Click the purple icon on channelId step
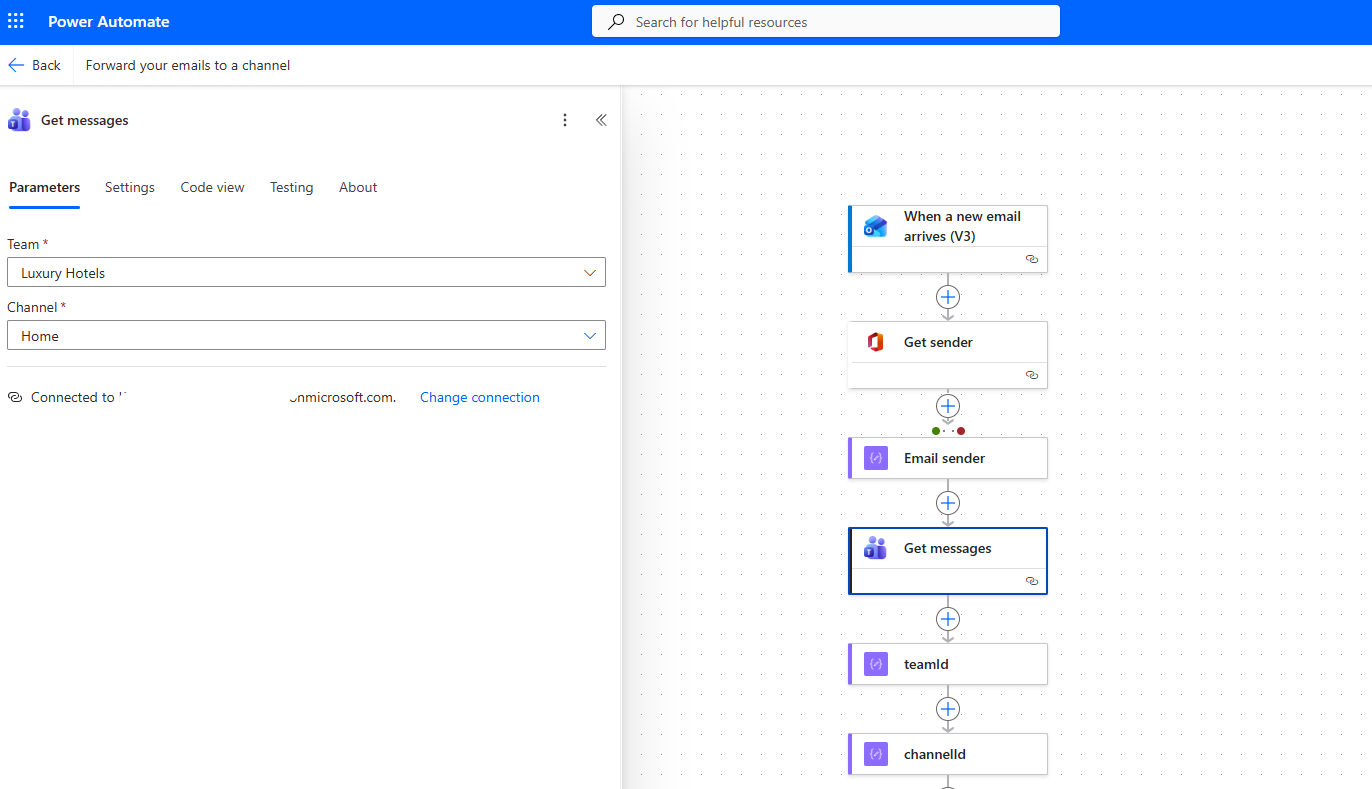Image resolution: width=1372 pixels, height=789 pixels. click(876, 754)
